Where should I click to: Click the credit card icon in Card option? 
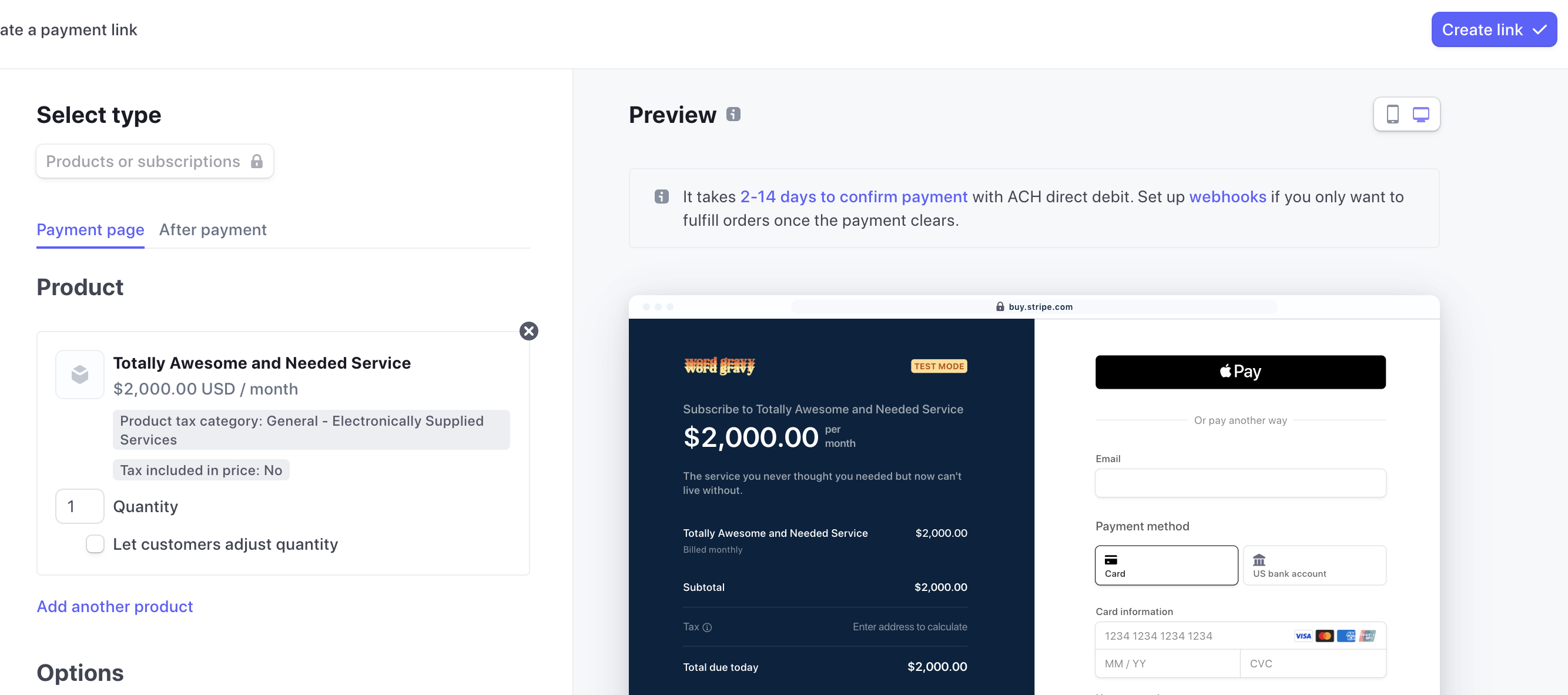click(x=1111, y=560)
